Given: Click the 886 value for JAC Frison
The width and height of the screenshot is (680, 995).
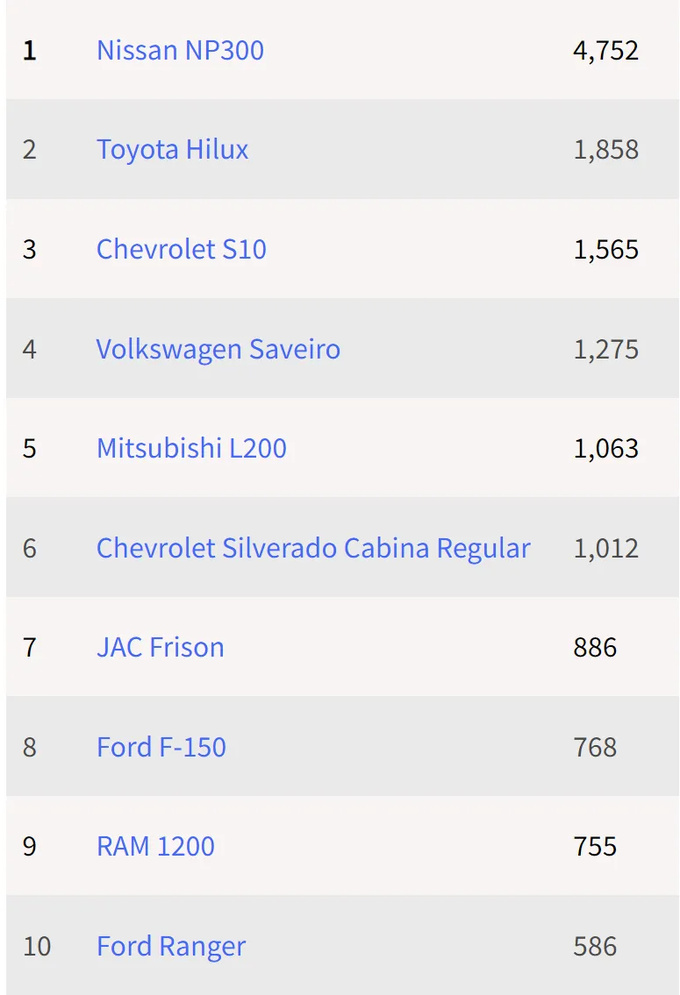Looking at the screenshot, I should 595,647.
